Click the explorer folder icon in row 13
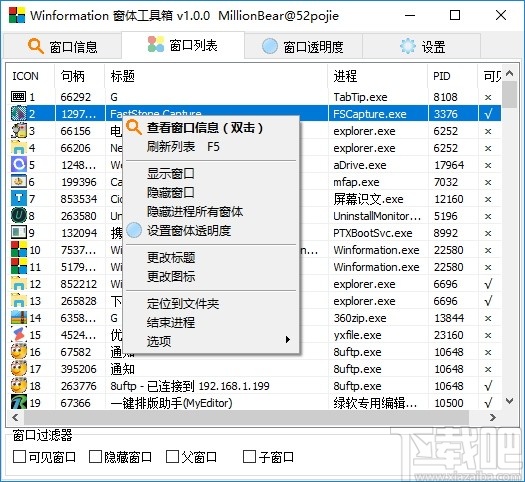This screenshot has height=482, width=525. pos(18,301)
